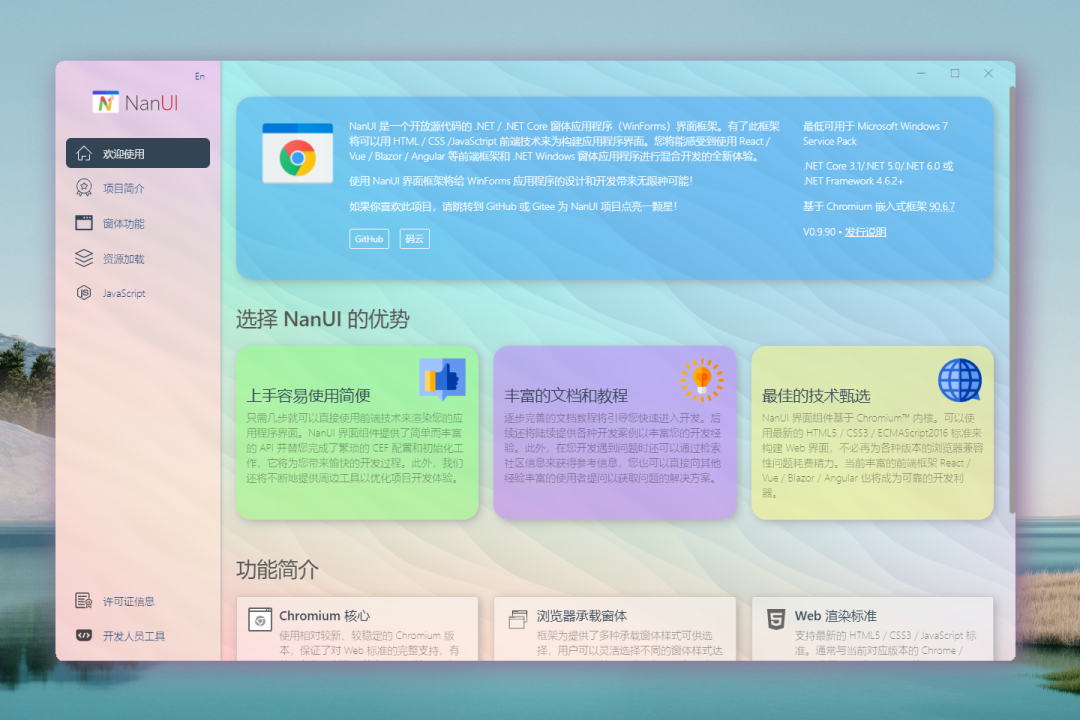
Task: Click the 码云 button
Action: 414,239
